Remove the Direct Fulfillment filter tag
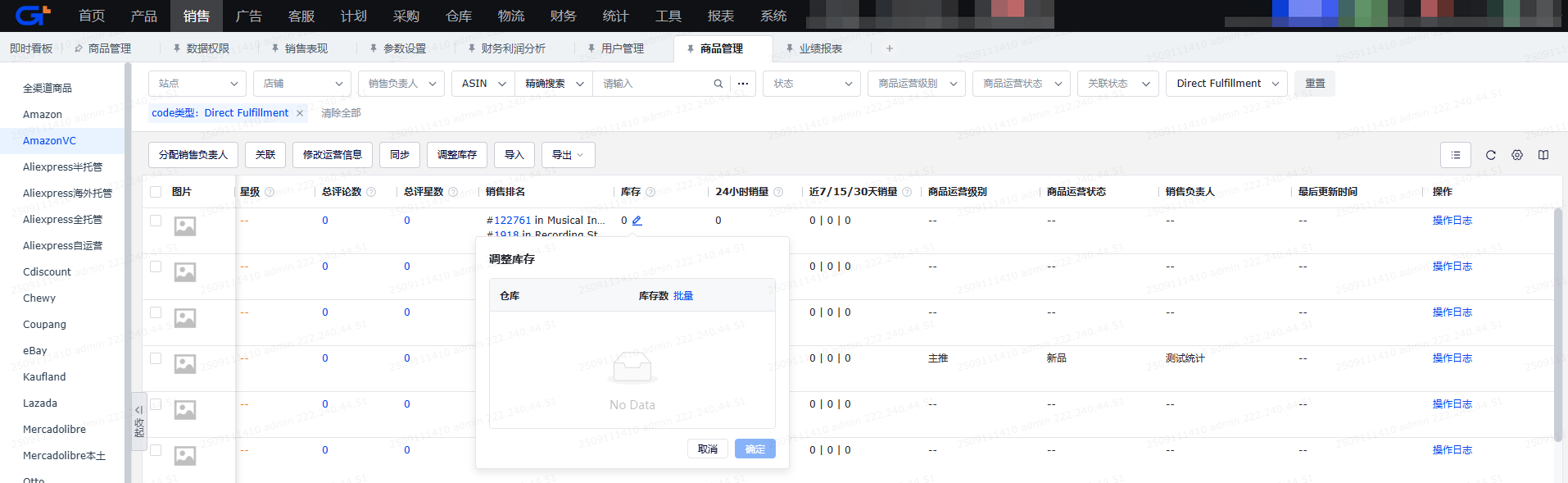1568x483 pixels. [x=300, y=113]
